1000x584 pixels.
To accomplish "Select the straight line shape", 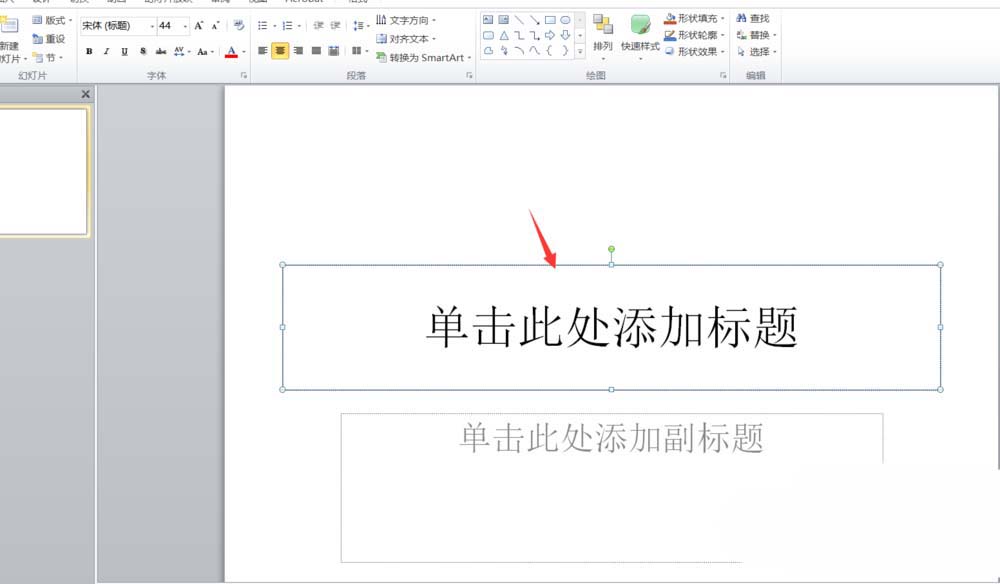I will (x=519, y=20).
